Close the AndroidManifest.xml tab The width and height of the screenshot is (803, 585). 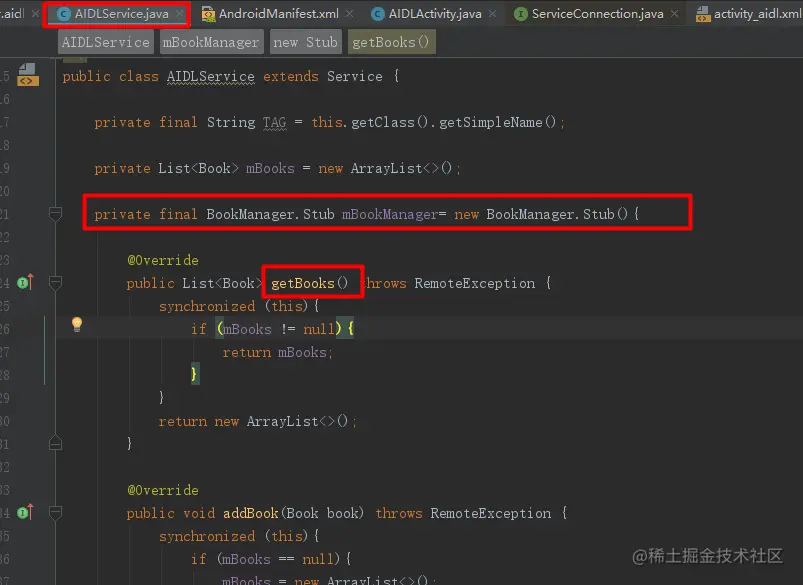(349, 14)
